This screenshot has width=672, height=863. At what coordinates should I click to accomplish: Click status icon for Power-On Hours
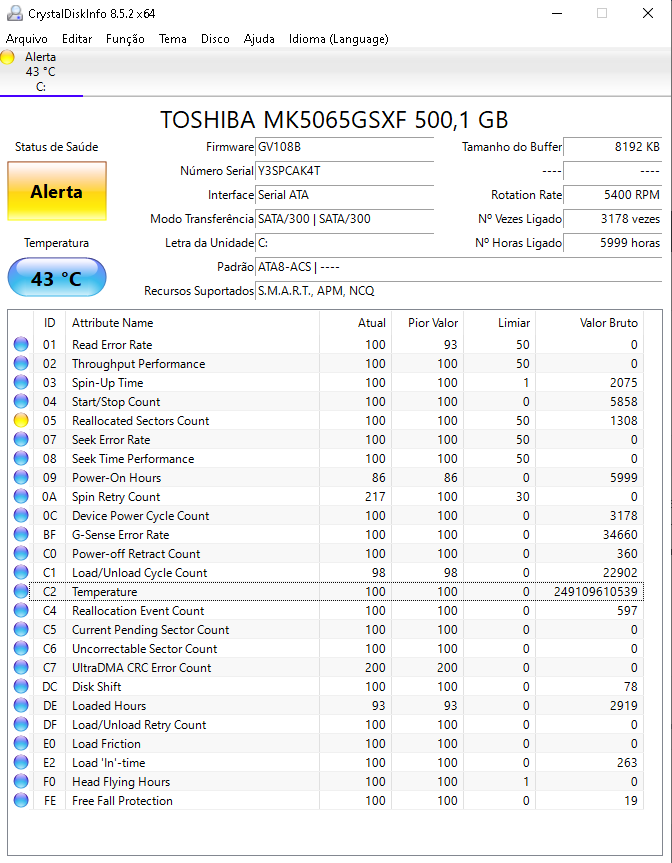pos(21,478)
